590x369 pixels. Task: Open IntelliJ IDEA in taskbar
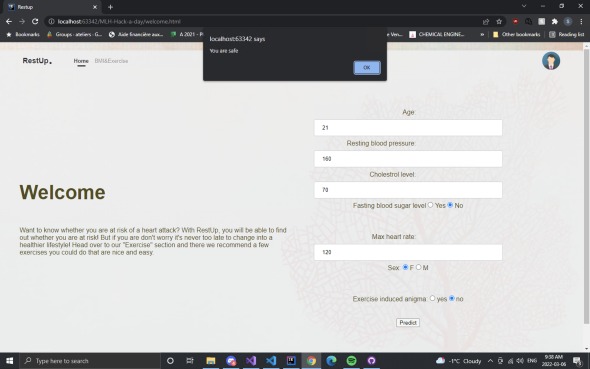(291, 361)
